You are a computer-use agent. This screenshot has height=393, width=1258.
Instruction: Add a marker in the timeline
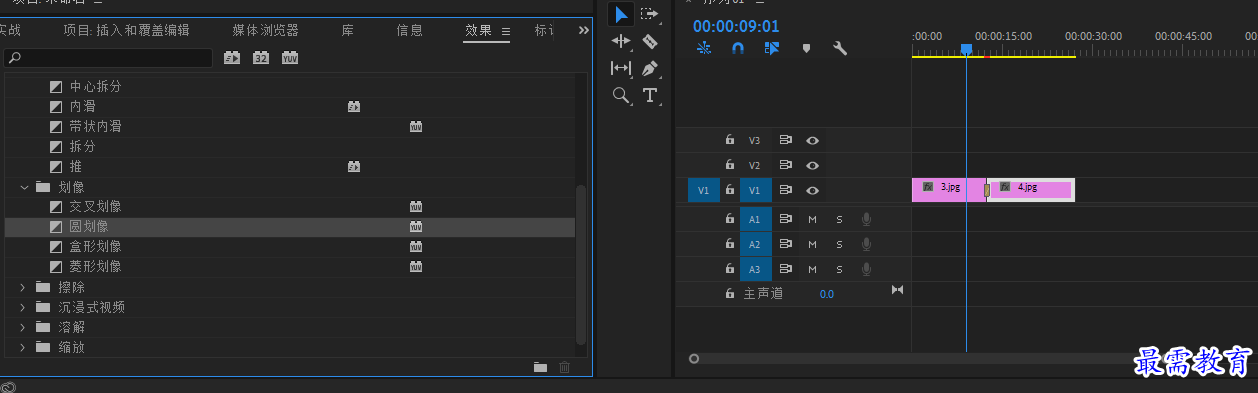click(x=806, y=47)
